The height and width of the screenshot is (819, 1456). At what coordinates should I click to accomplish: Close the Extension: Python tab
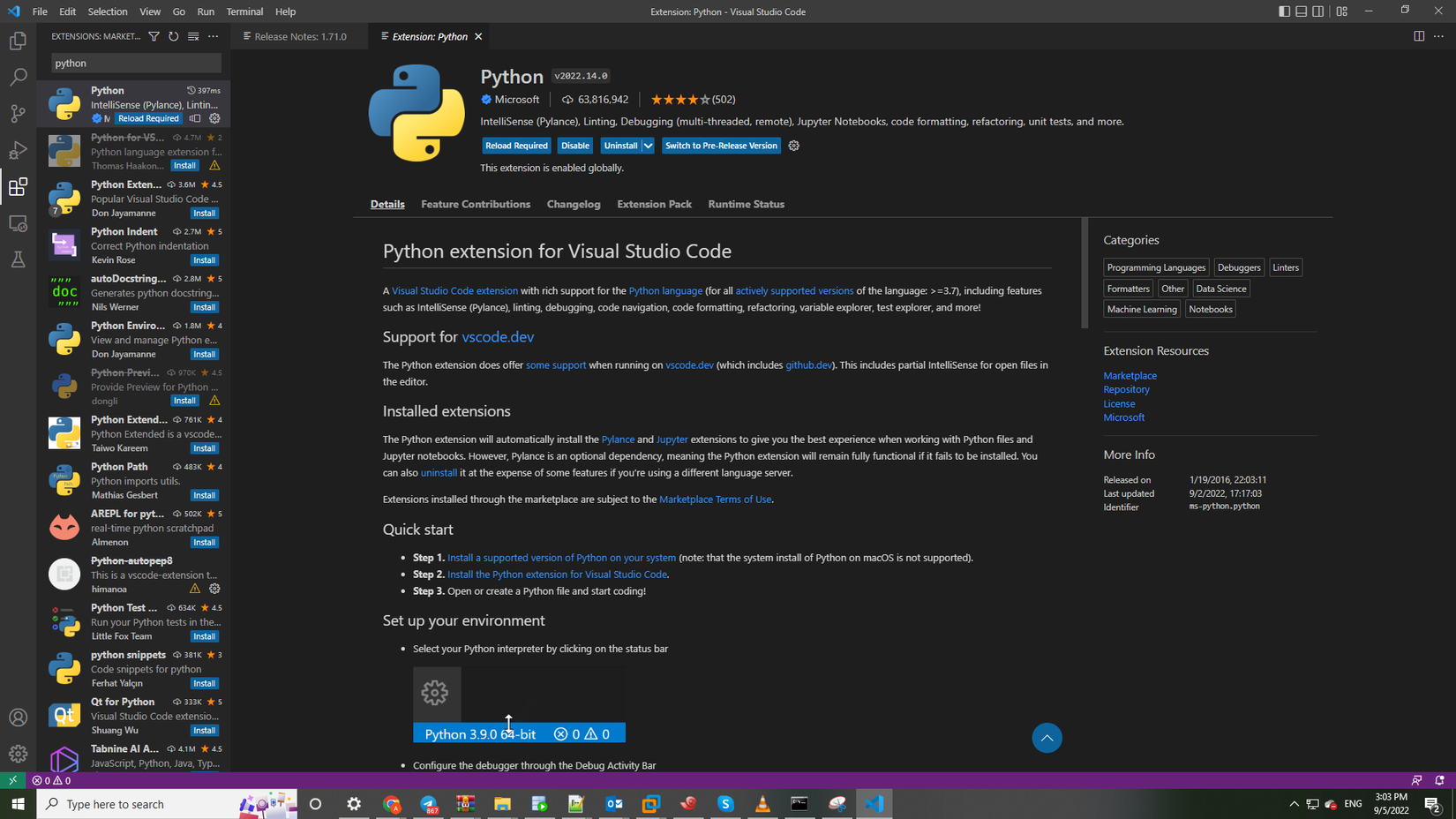[x=478, y=36]
